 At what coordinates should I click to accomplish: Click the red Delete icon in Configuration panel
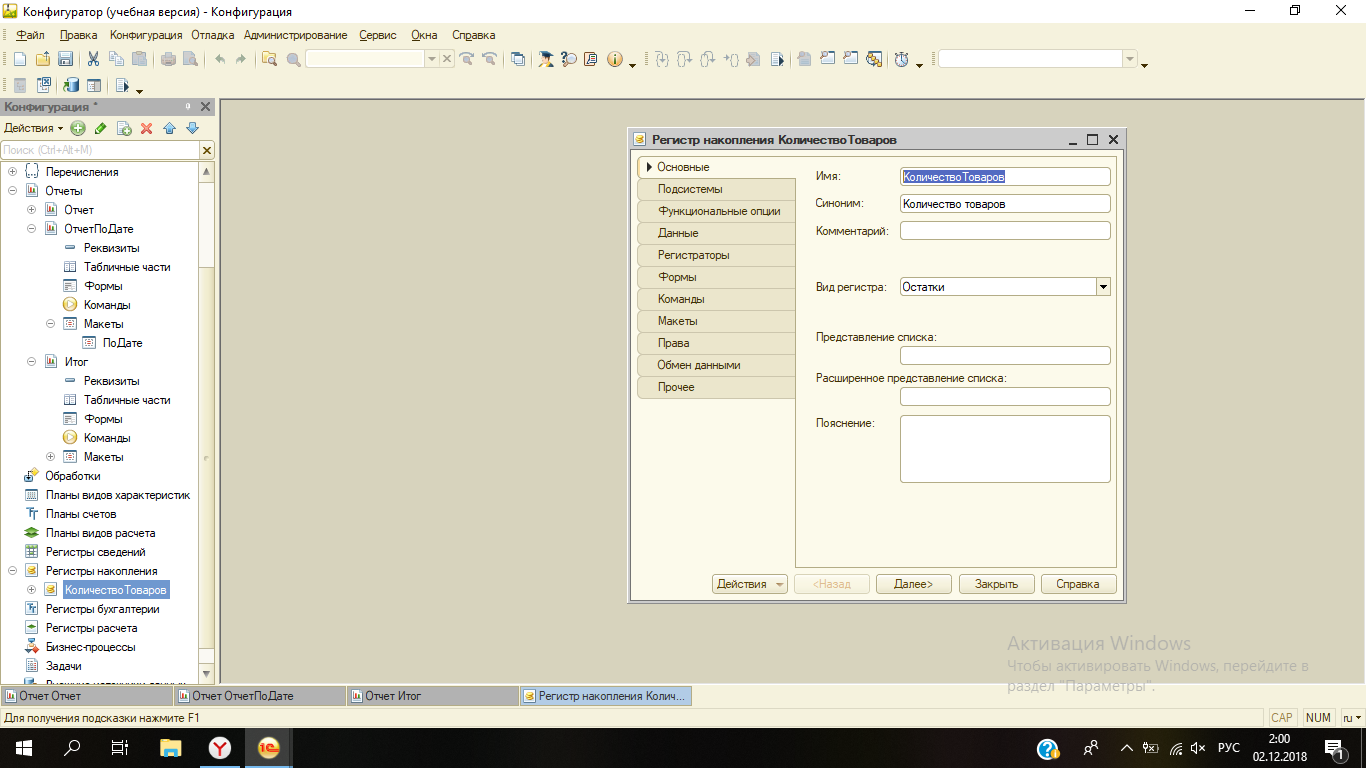[146, 128]
